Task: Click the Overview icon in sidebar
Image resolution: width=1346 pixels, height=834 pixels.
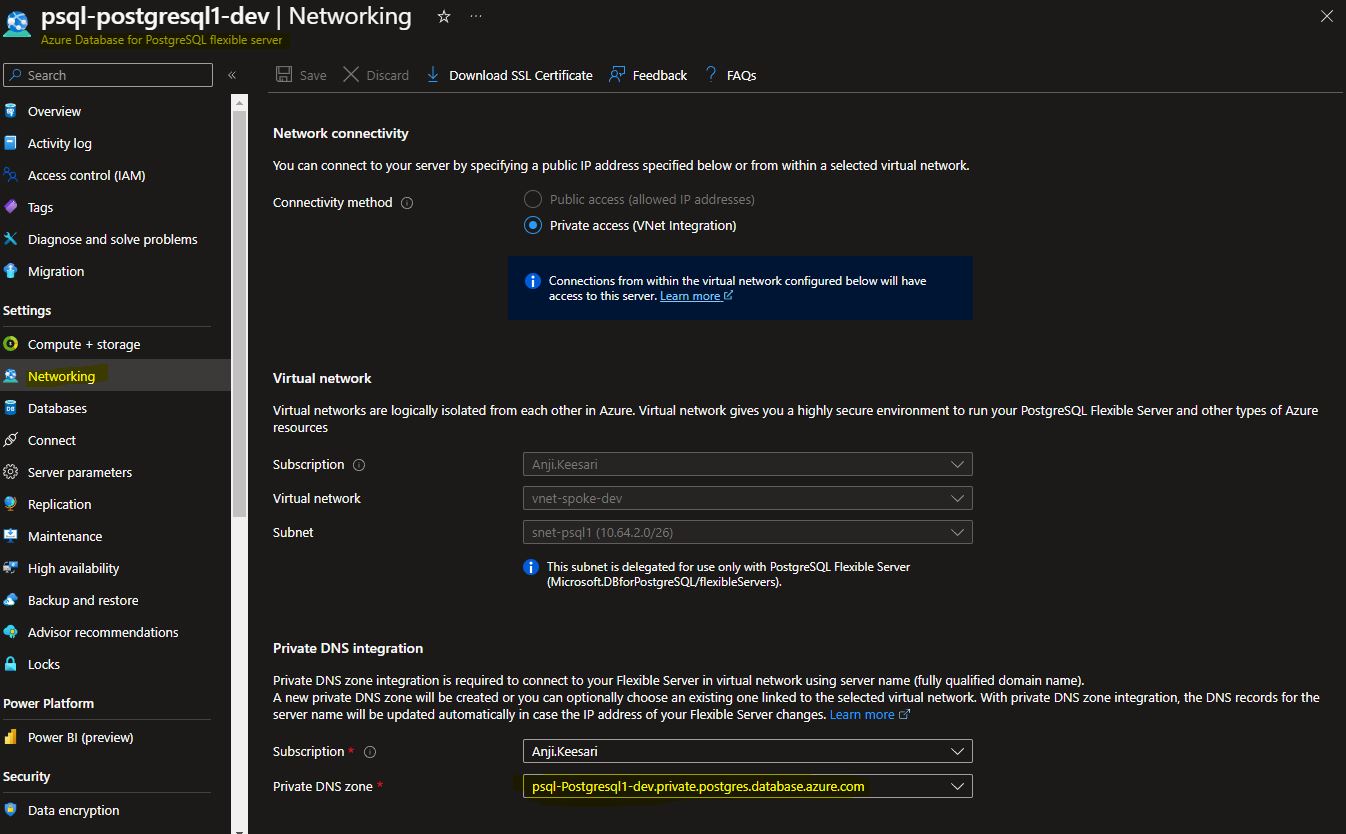Action: 11,111
